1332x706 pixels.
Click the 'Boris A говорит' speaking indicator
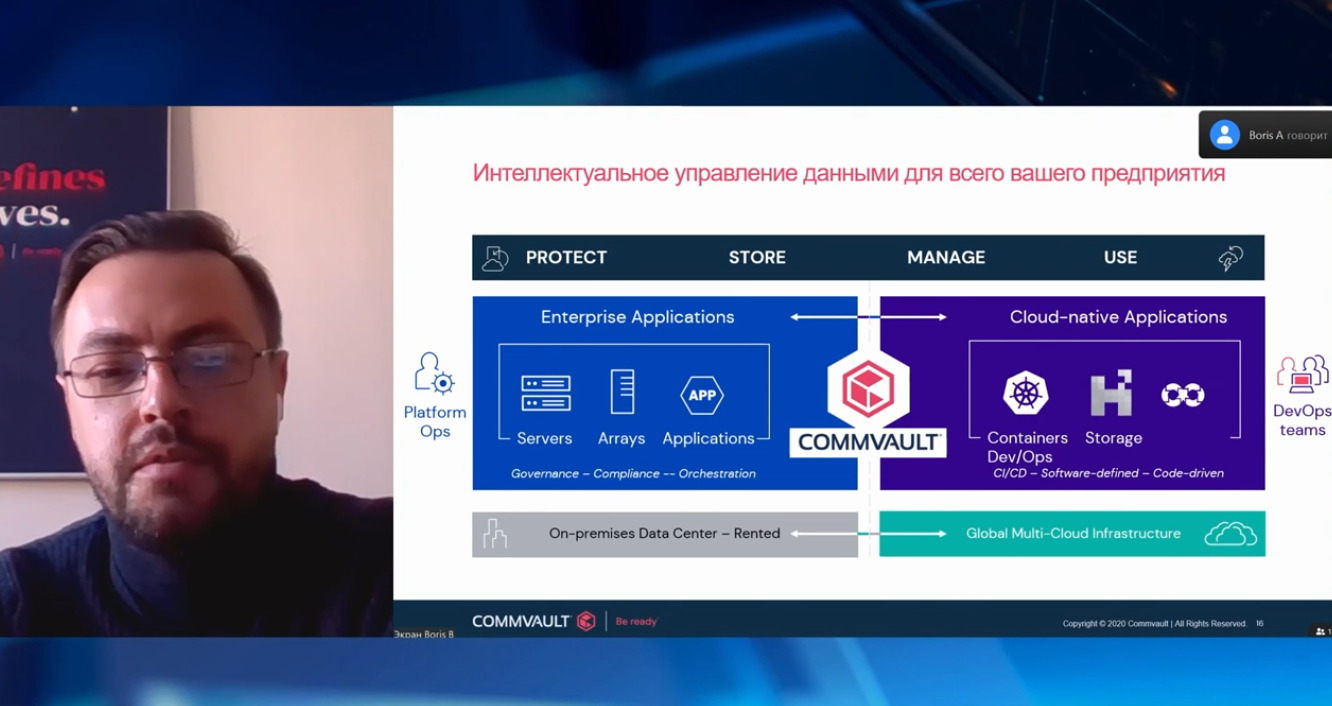1266,135
